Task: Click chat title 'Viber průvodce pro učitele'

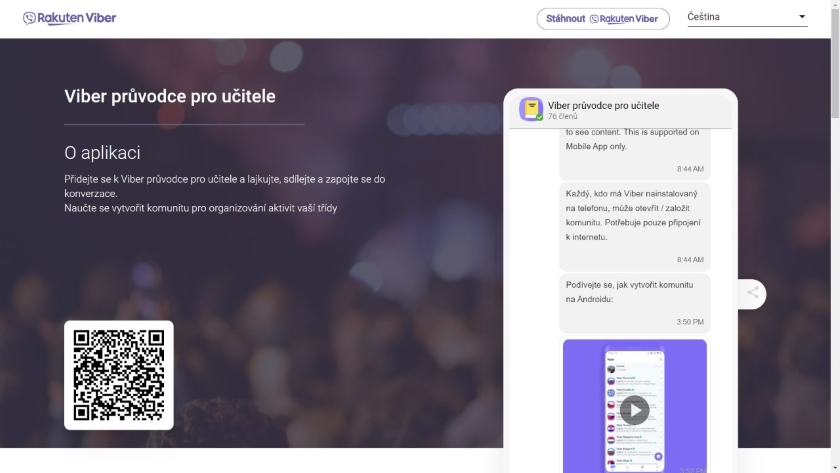Action: tap(603, 106)
